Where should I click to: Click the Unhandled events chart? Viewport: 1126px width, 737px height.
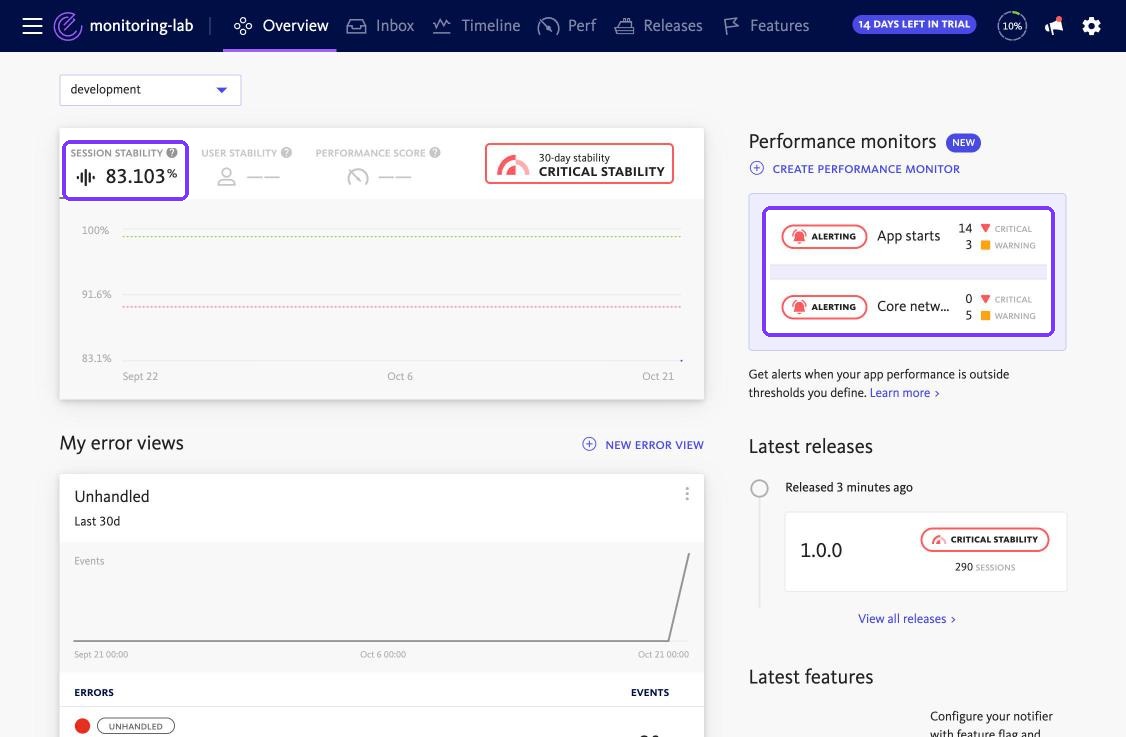[381, 598]
